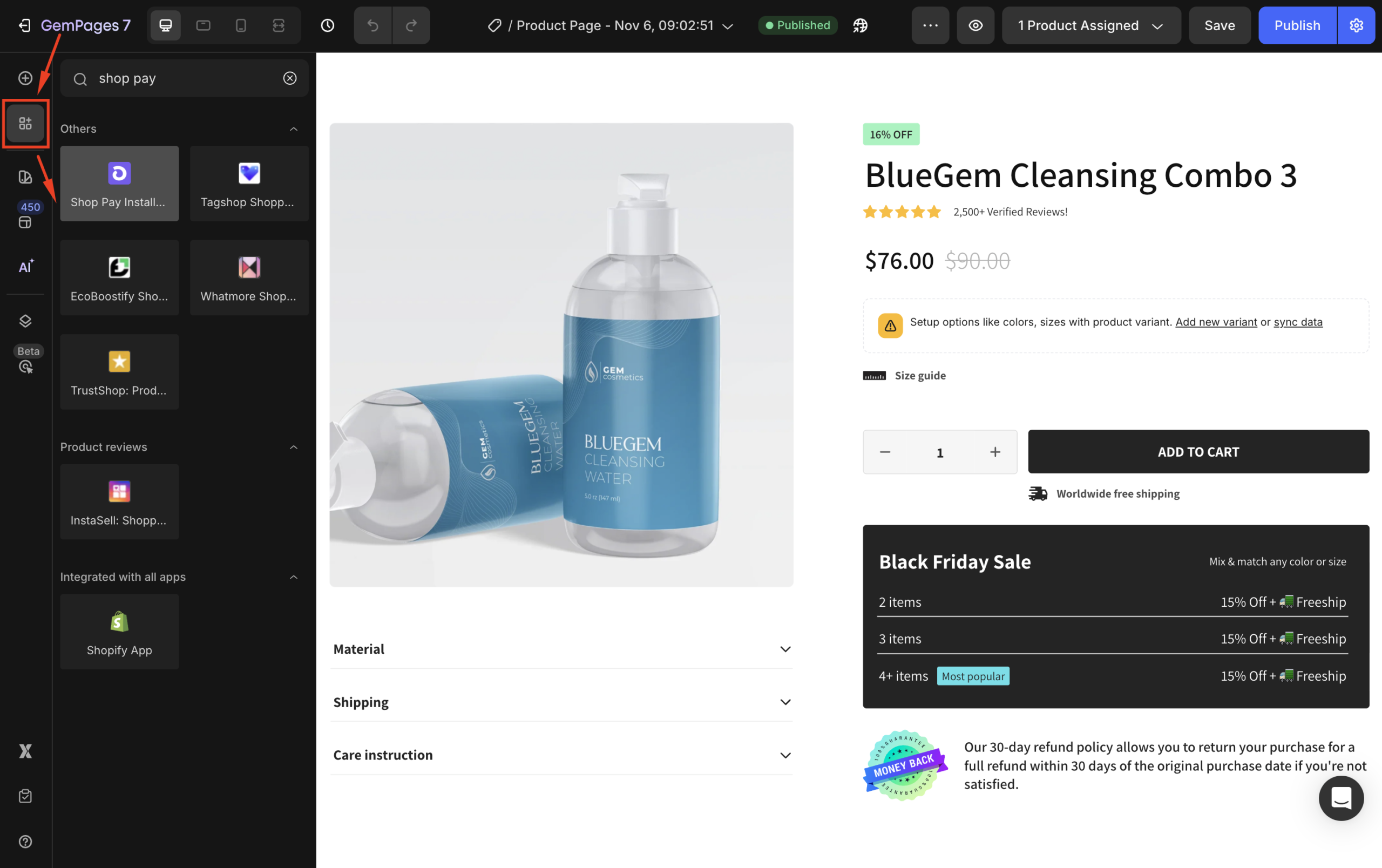Toggle the preview eye icon

point(975,25)
